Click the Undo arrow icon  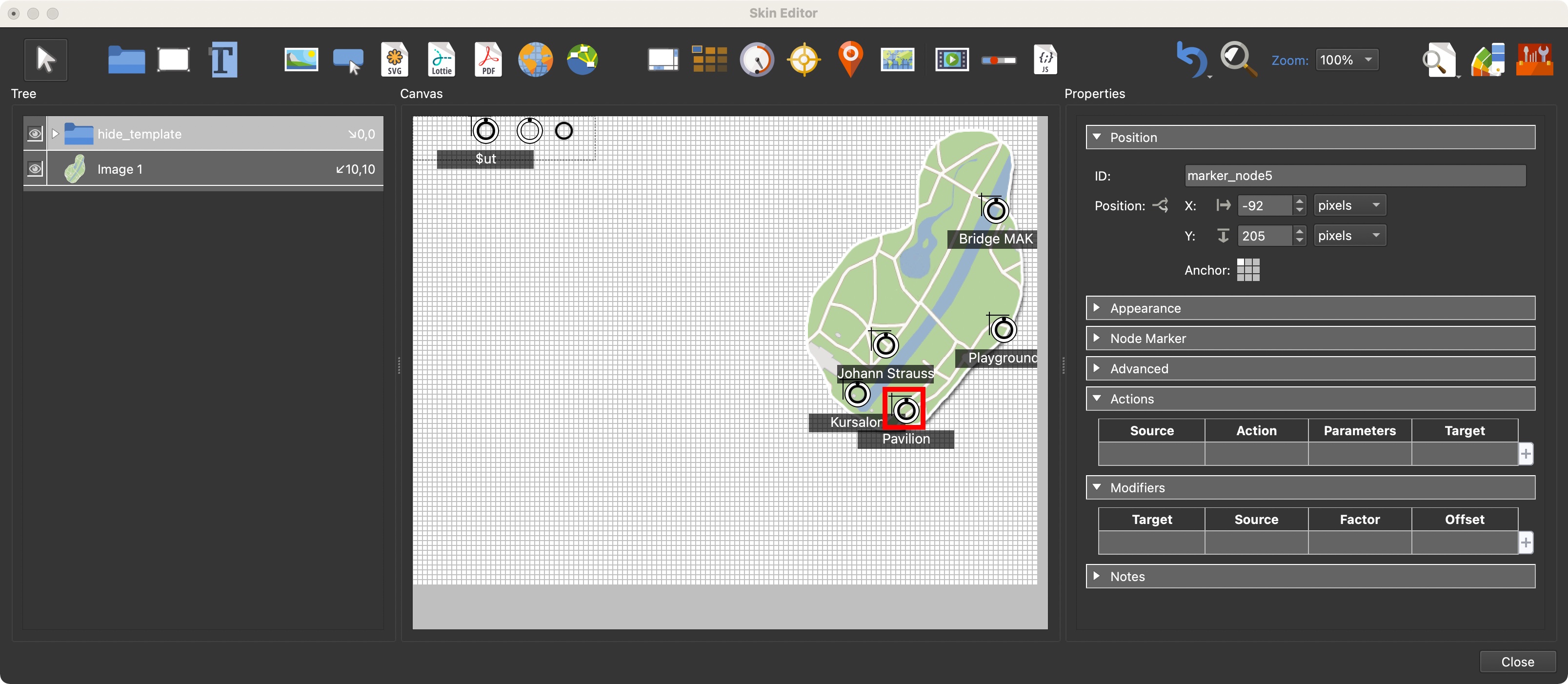[1190, 60]
